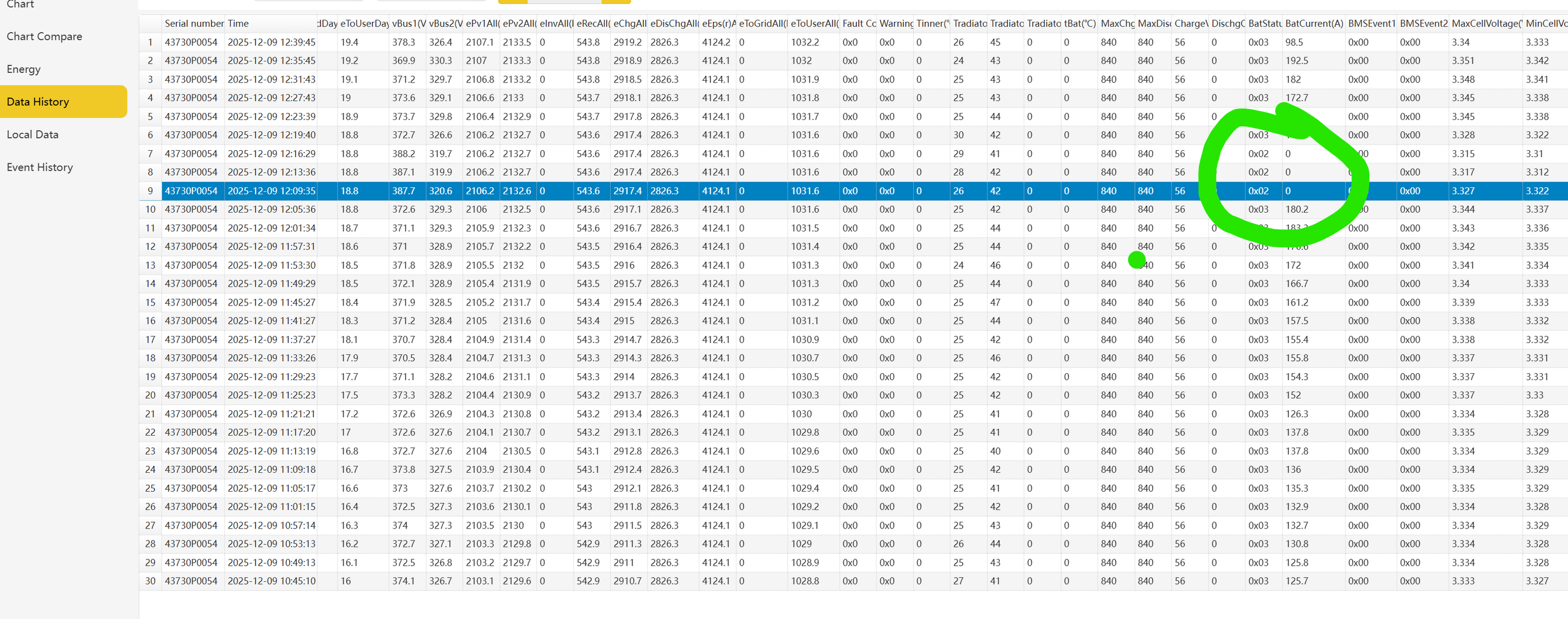Select the eToUserDay column header

[x=363, y=23]
